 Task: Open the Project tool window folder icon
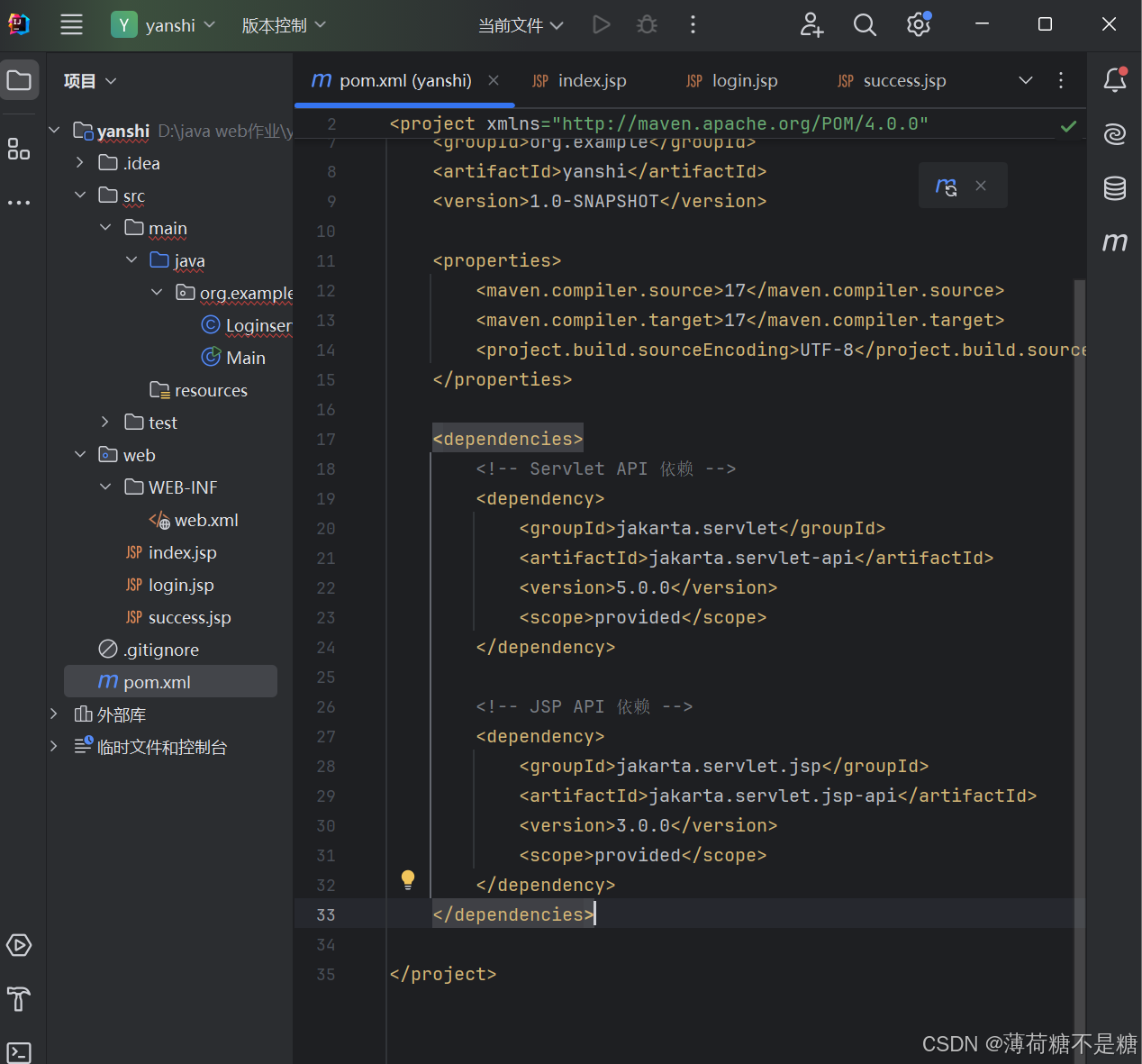click(19, 80)
